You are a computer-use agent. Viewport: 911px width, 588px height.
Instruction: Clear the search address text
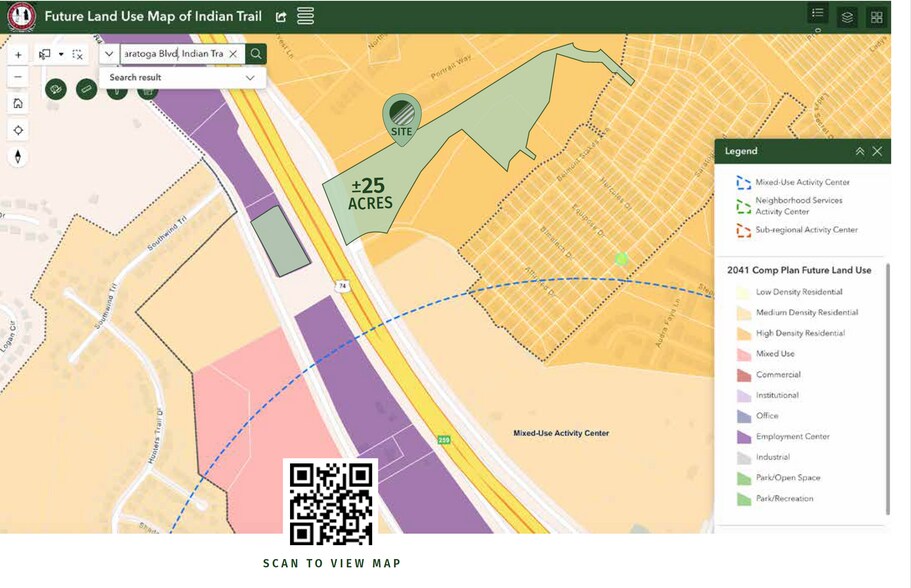point(233,54)
